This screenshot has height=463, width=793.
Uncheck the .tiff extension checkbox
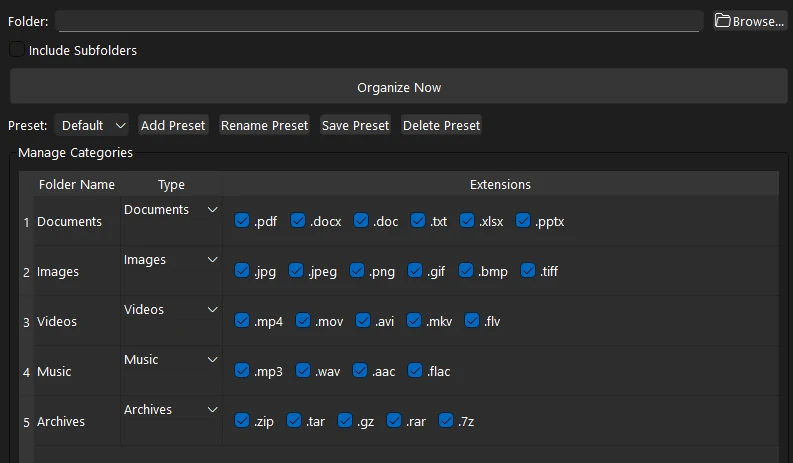527,271
